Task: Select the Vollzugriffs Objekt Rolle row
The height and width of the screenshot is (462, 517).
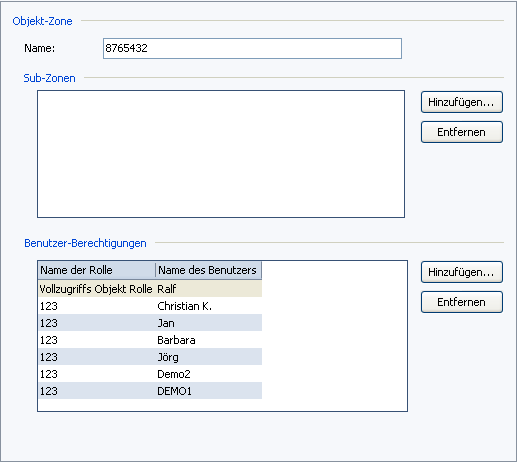Action: tap(150, 289)
